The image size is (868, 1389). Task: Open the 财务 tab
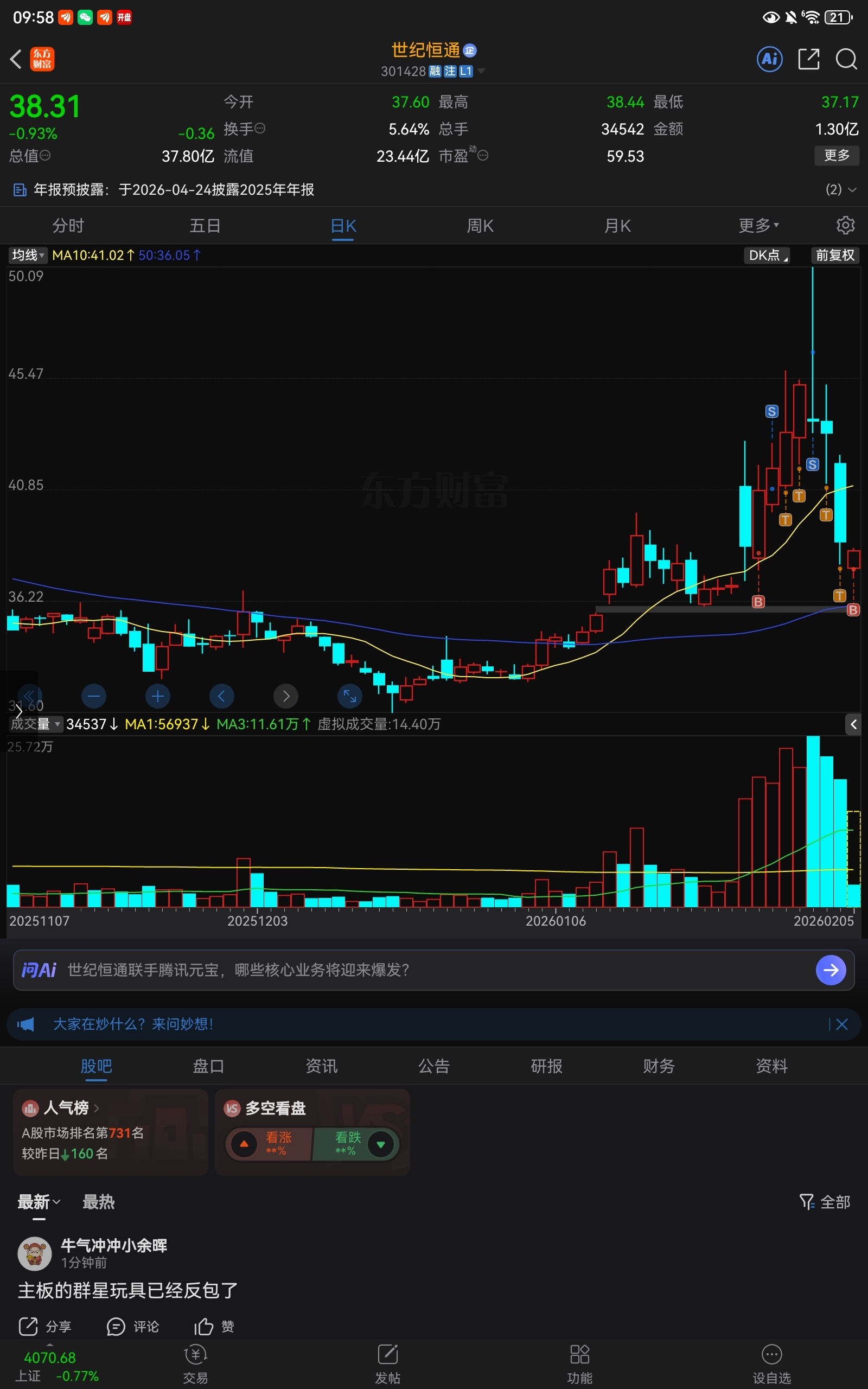click(659, 1066)
